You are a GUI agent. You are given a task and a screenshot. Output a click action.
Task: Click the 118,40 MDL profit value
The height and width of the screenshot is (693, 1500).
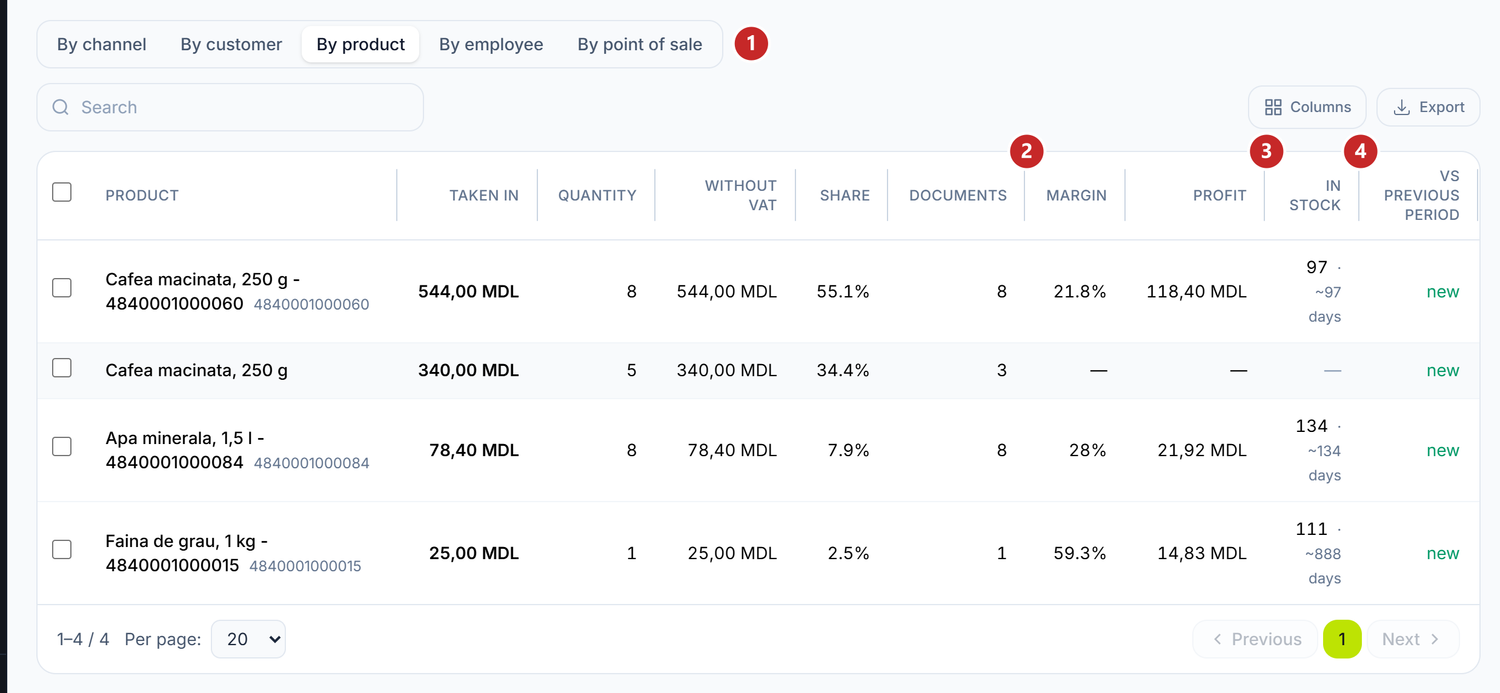click(x=1197, y=291)
